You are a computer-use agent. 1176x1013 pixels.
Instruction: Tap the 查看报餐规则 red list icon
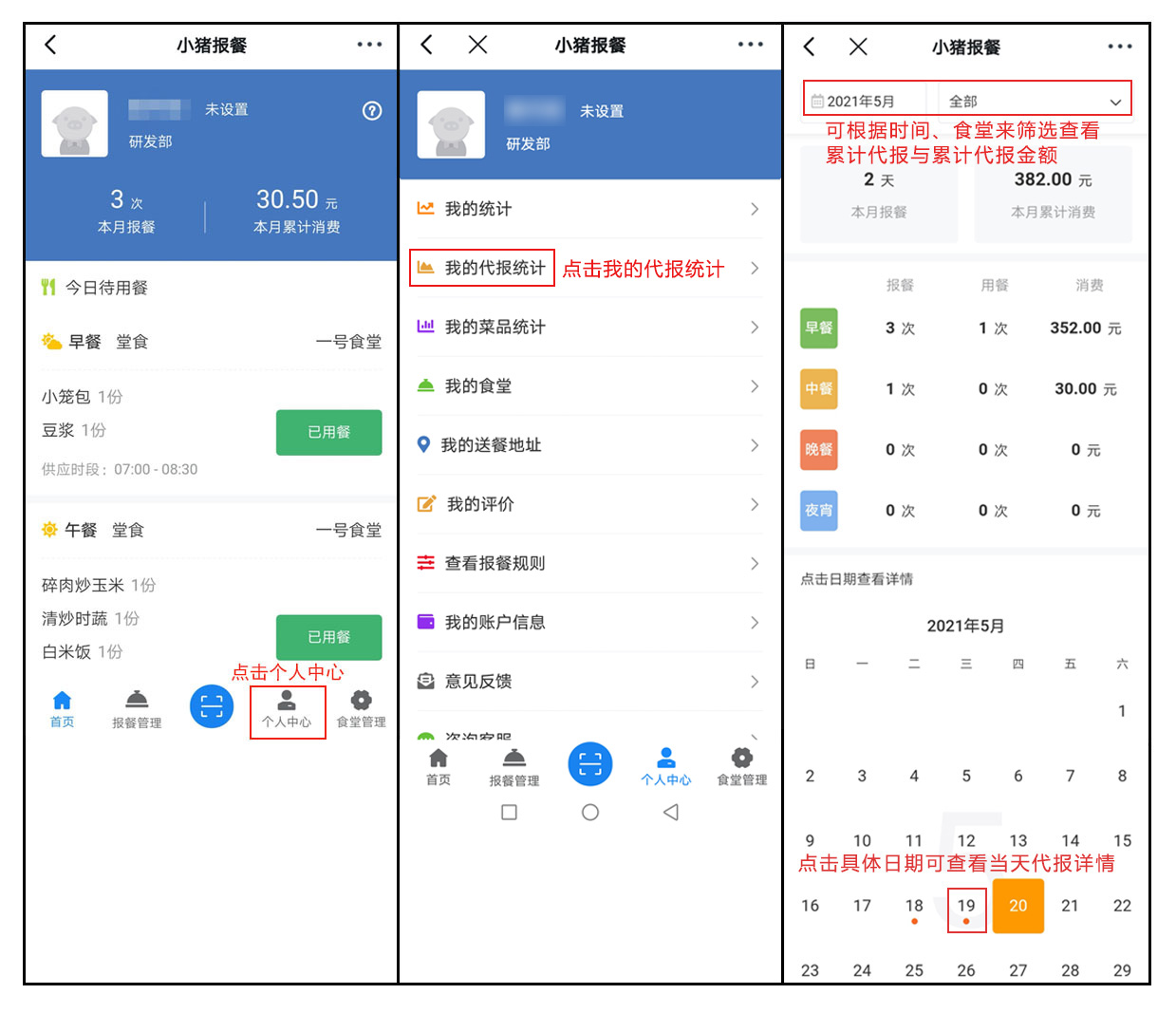pyautogui.click(x=425, y=563)
